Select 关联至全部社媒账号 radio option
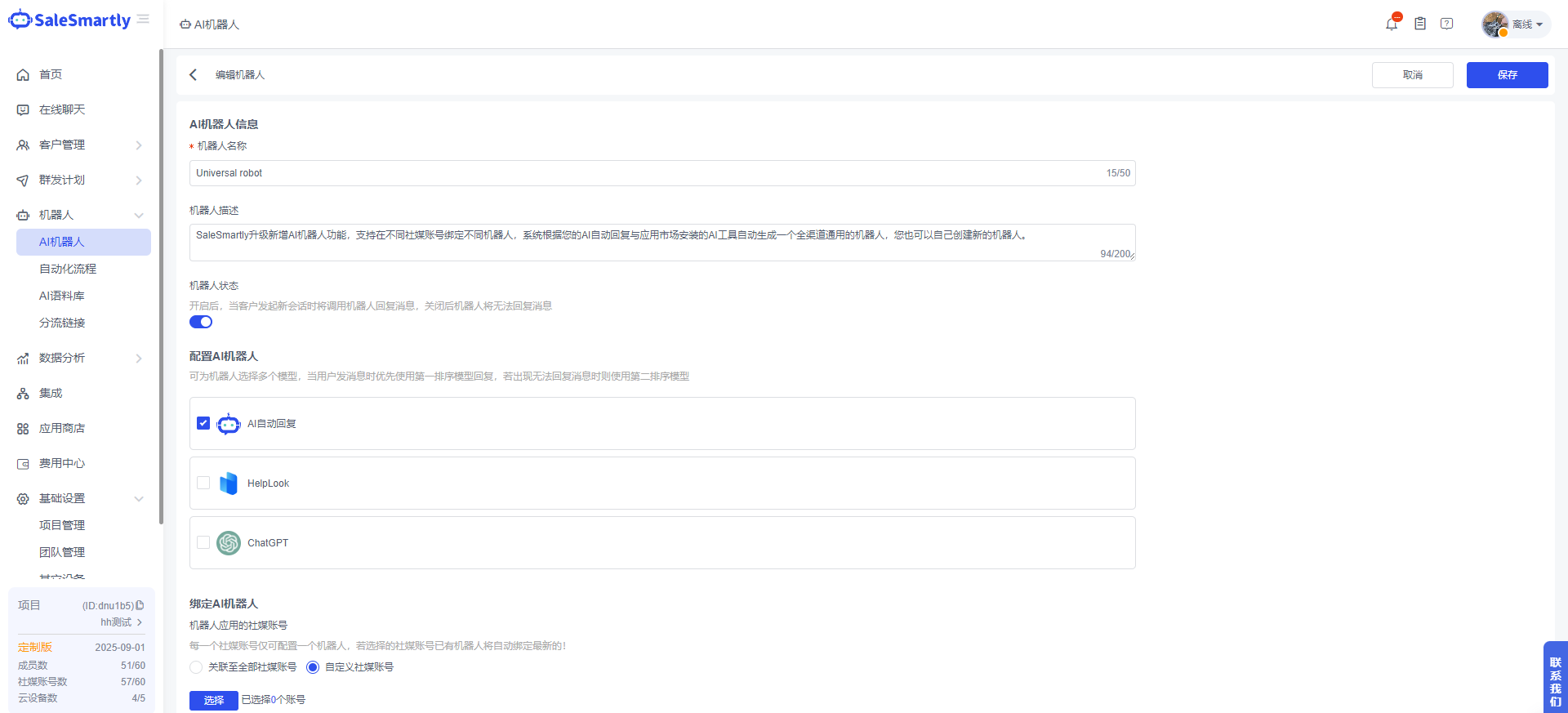The height and width of the screenshot is (713, 1568). point(196,667)
